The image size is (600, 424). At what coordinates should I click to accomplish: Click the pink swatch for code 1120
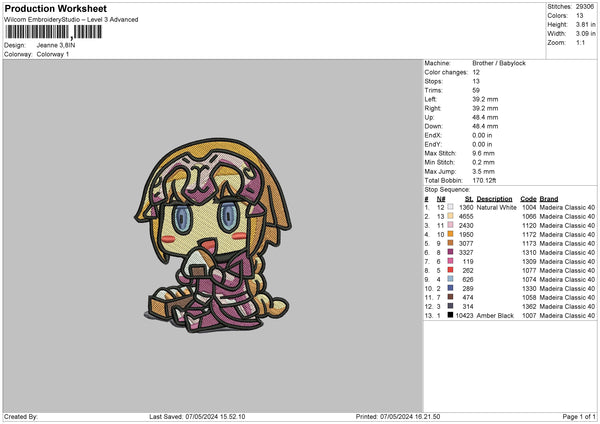[450, 225]
